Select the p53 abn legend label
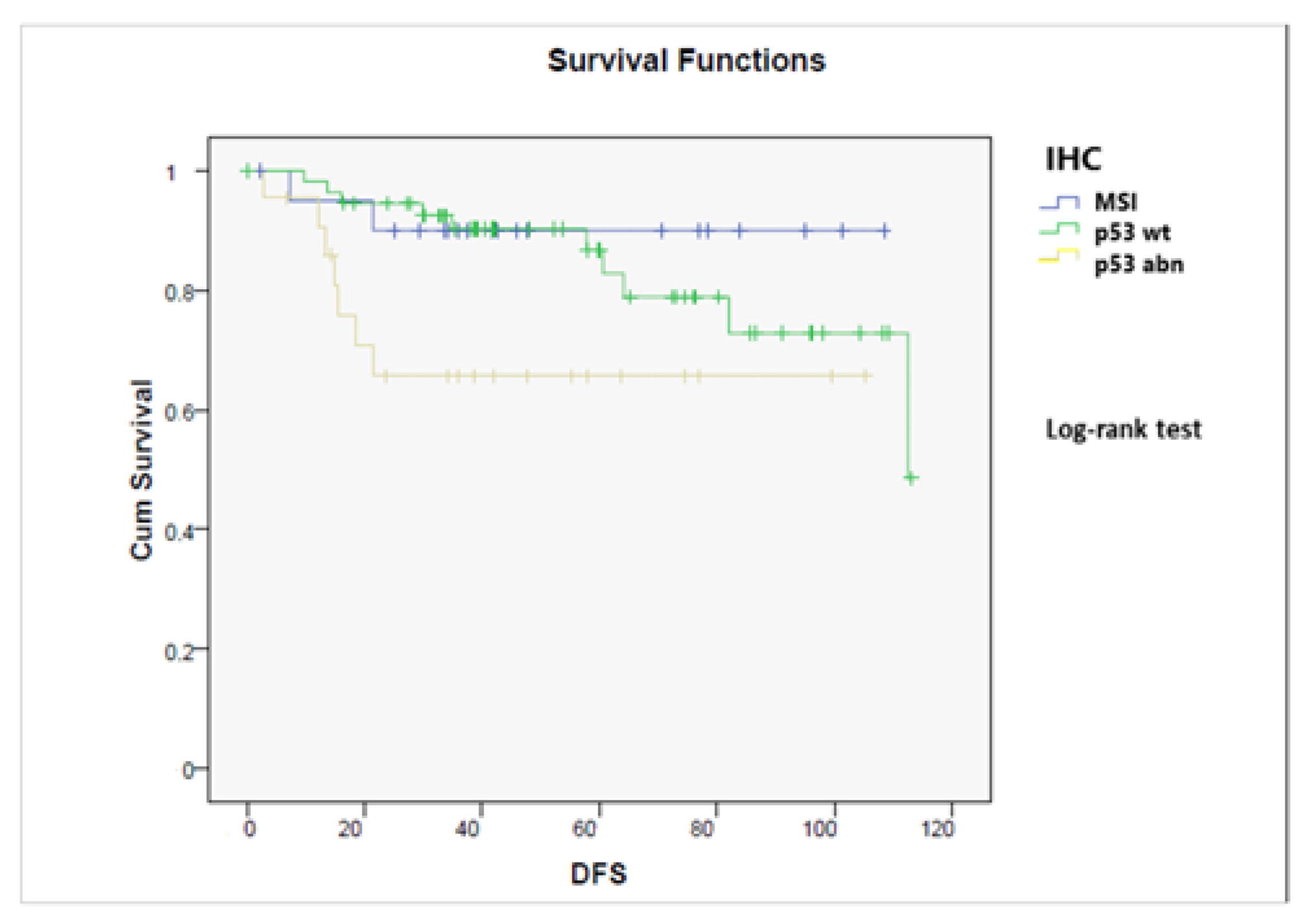Image resolution: width=1306 pixels, height=924 pixels. pyautogui.click(x=1139, y=264)
